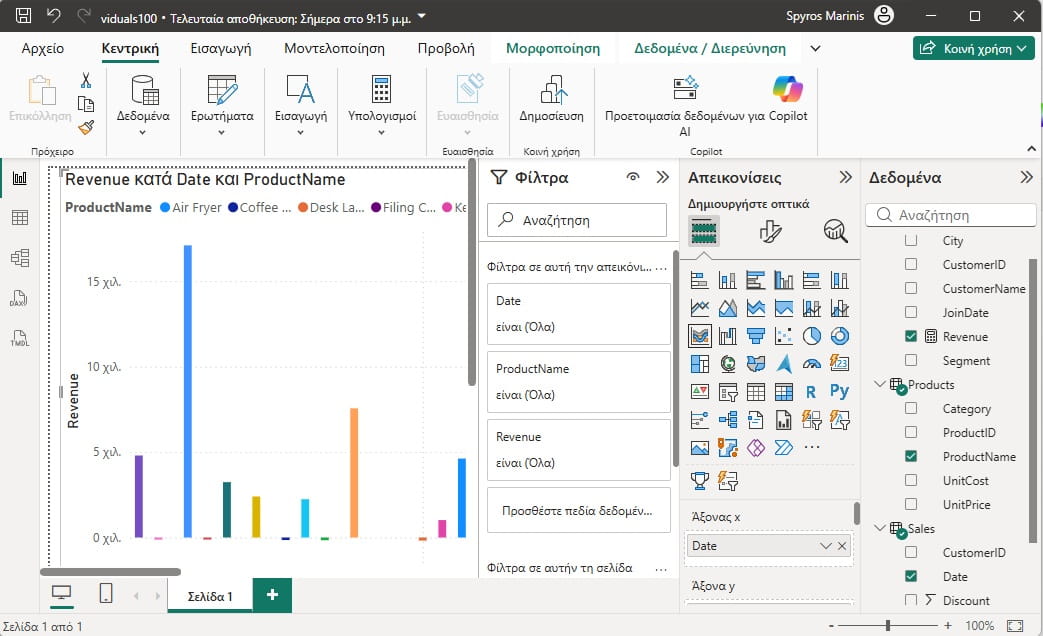Click the Κοινή χρήση share button
Screen dimensions: 1043x636
[x=974, y=49]
